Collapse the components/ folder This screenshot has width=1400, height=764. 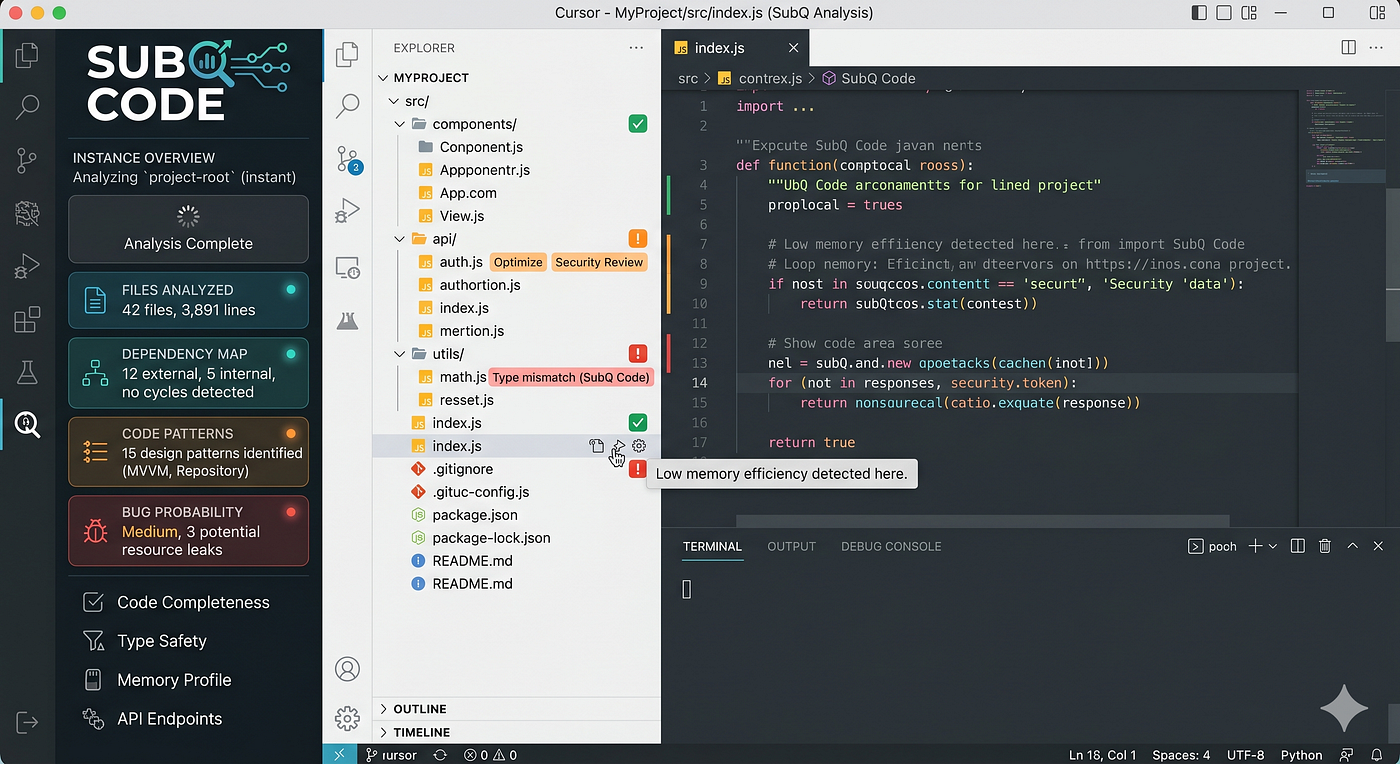click(399, 124)
